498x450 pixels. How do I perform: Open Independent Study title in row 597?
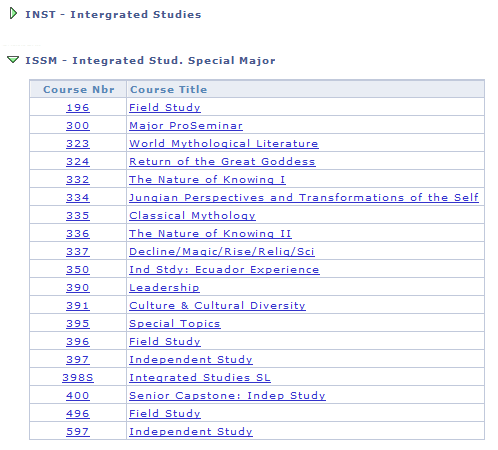191,432
